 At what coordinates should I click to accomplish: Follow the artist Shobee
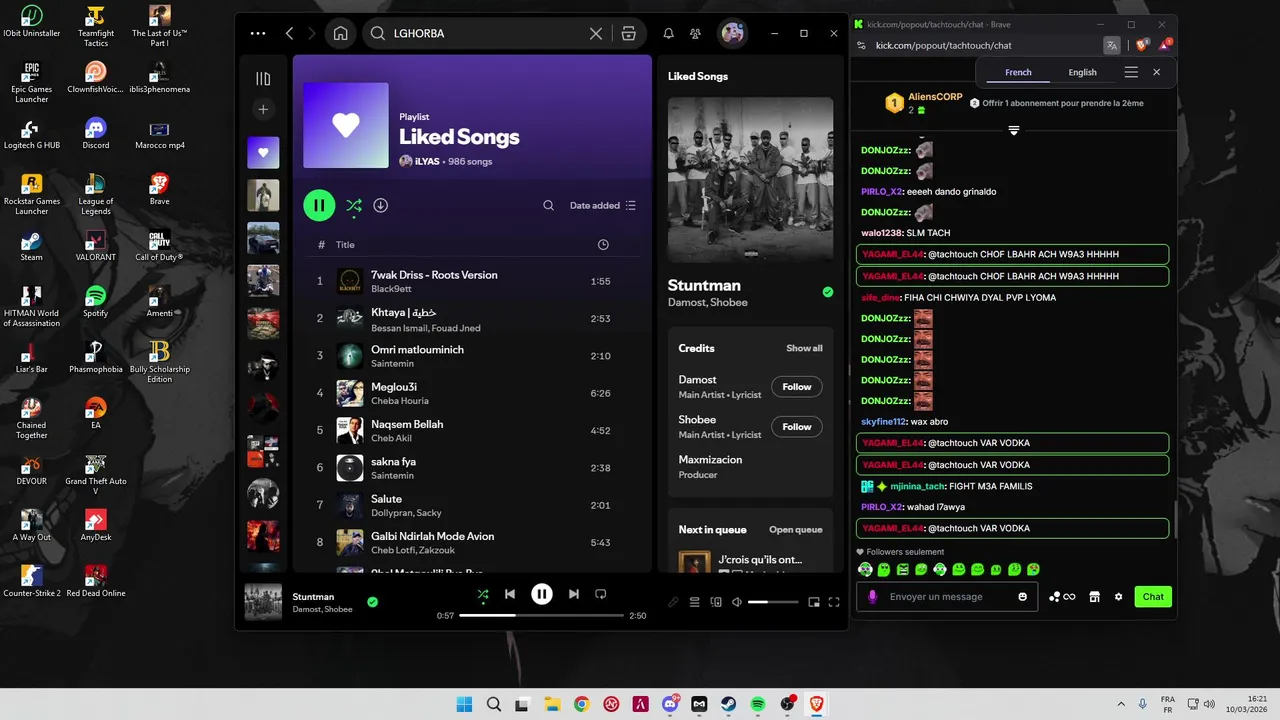[797, 427]
